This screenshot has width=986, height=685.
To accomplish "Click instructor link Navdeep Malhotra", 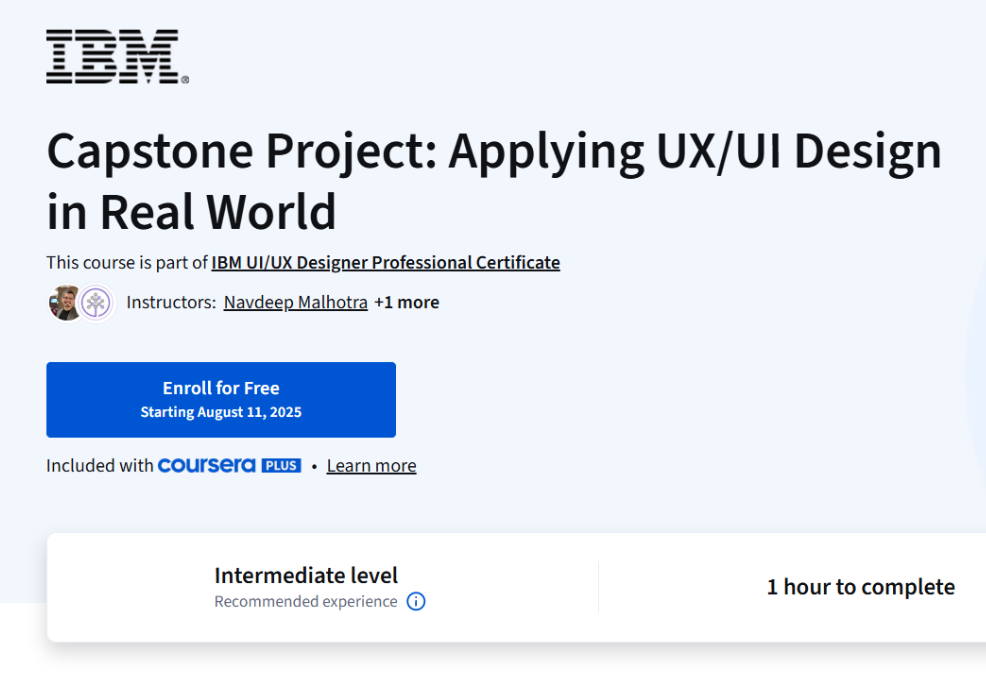I will pos(295,302).
